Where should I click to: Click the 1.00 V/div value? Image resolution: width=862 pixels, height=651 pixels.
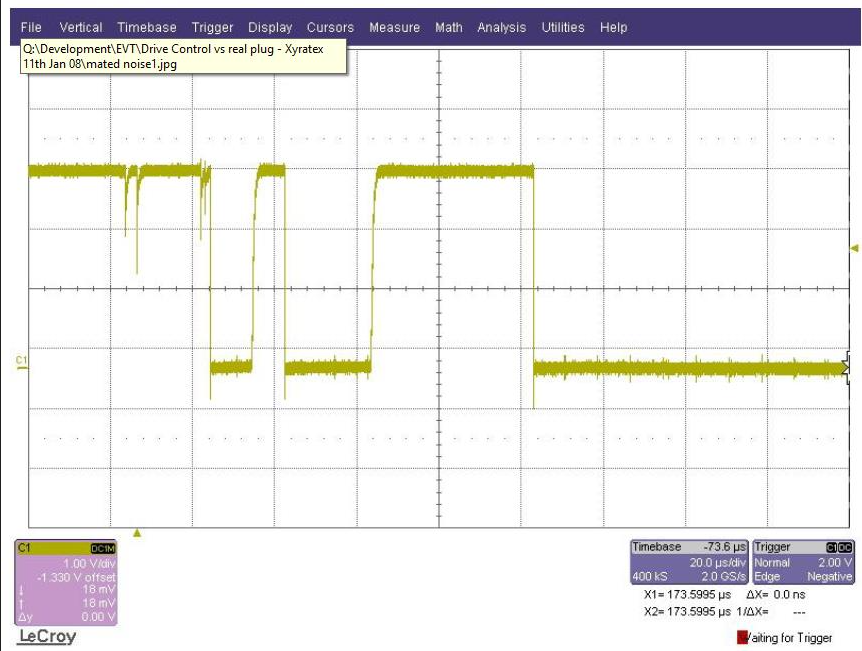[90, 564]
